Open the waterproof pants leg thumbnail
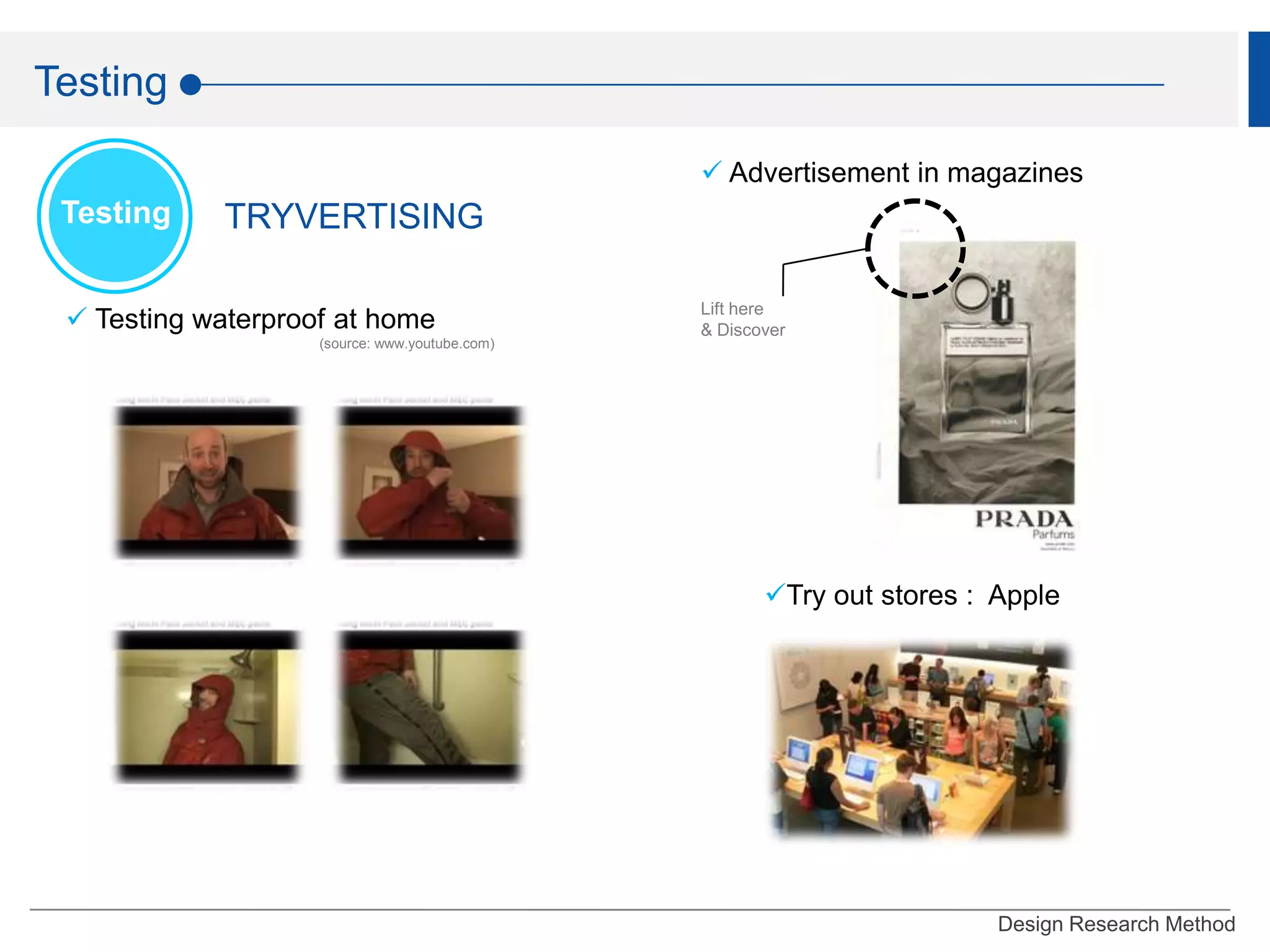 430,706
